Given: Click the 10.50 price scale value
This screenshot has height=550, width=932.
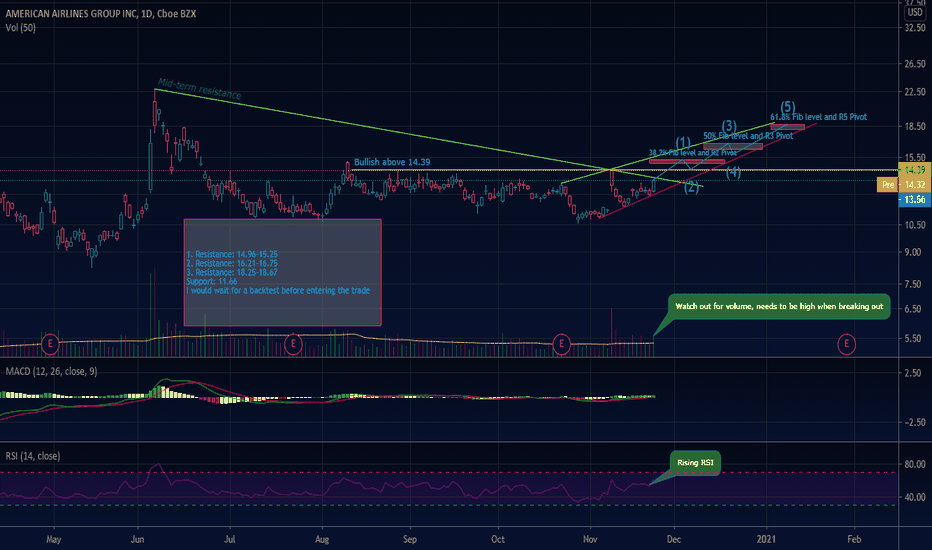Looking at the screenshot, I should click(915, 225).
